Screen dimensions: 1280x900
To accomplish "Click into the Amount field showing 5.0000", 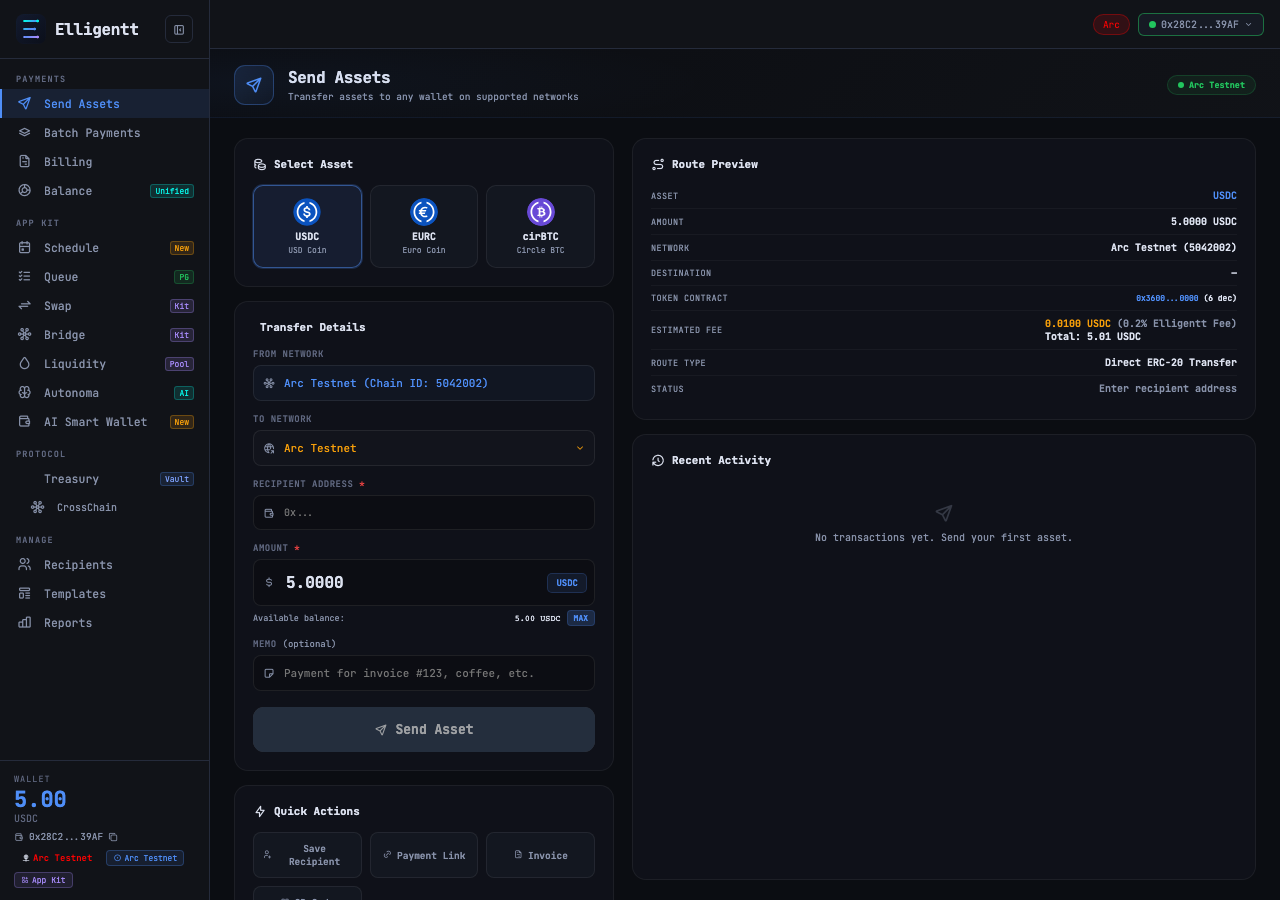I will (x=424, y=582).
